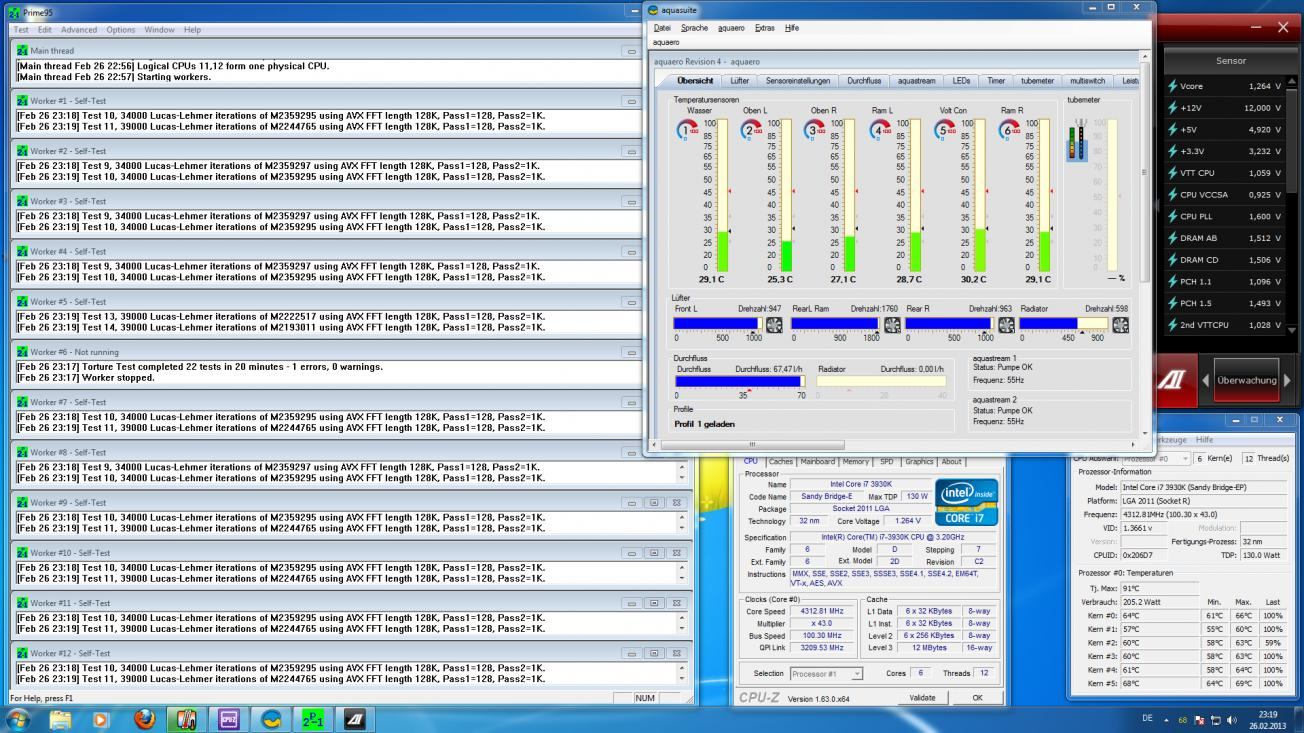Viewport: 1304px width, 733px height.
Task: Open the Mainboard tab in CPU-Z
Action: coord(817,462)
